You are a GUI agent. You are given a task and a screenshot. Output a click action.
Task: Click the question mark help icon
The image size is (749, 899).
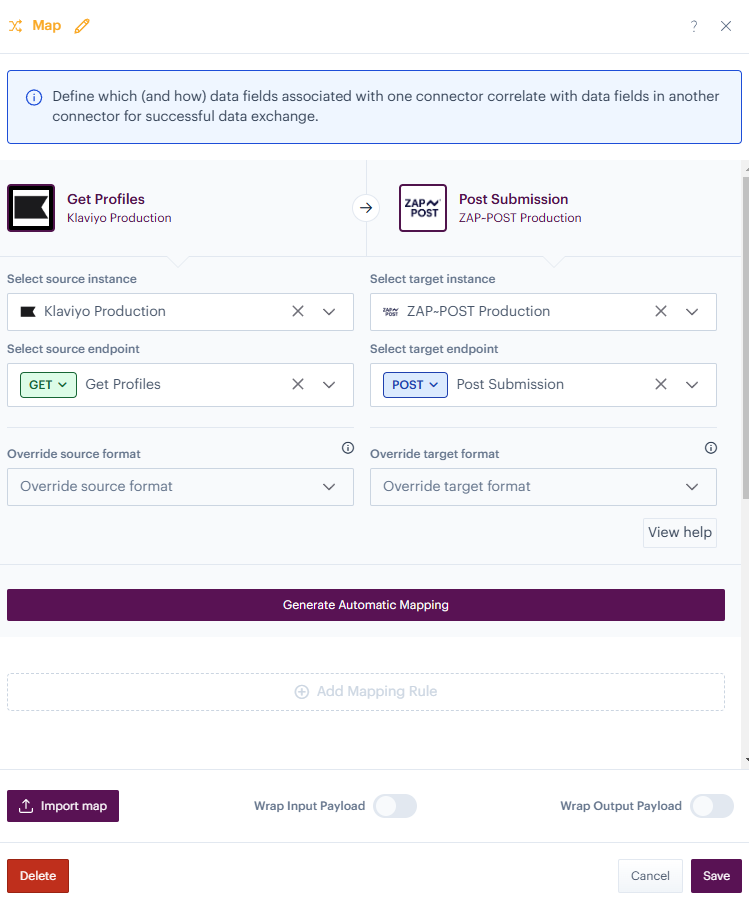[x=694, y=26]
